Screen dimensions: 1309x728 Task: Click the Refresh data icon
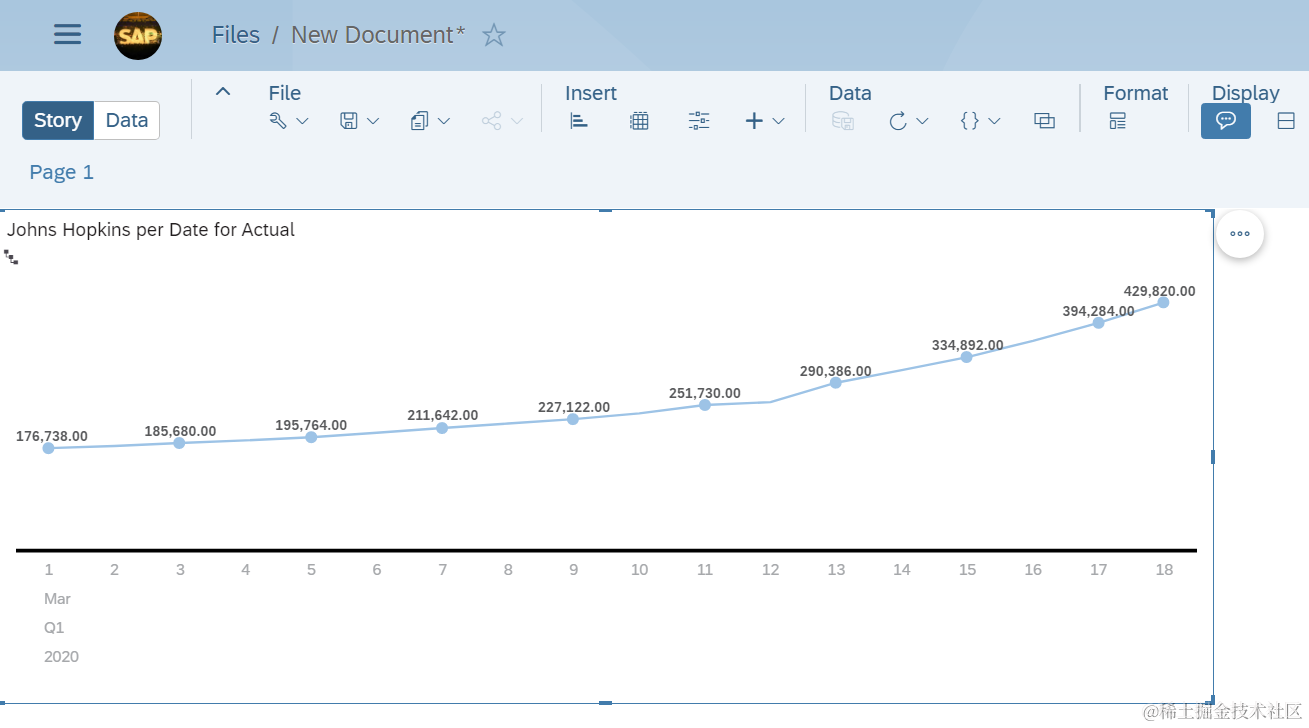pyautogui.click(x=898, y=121)
